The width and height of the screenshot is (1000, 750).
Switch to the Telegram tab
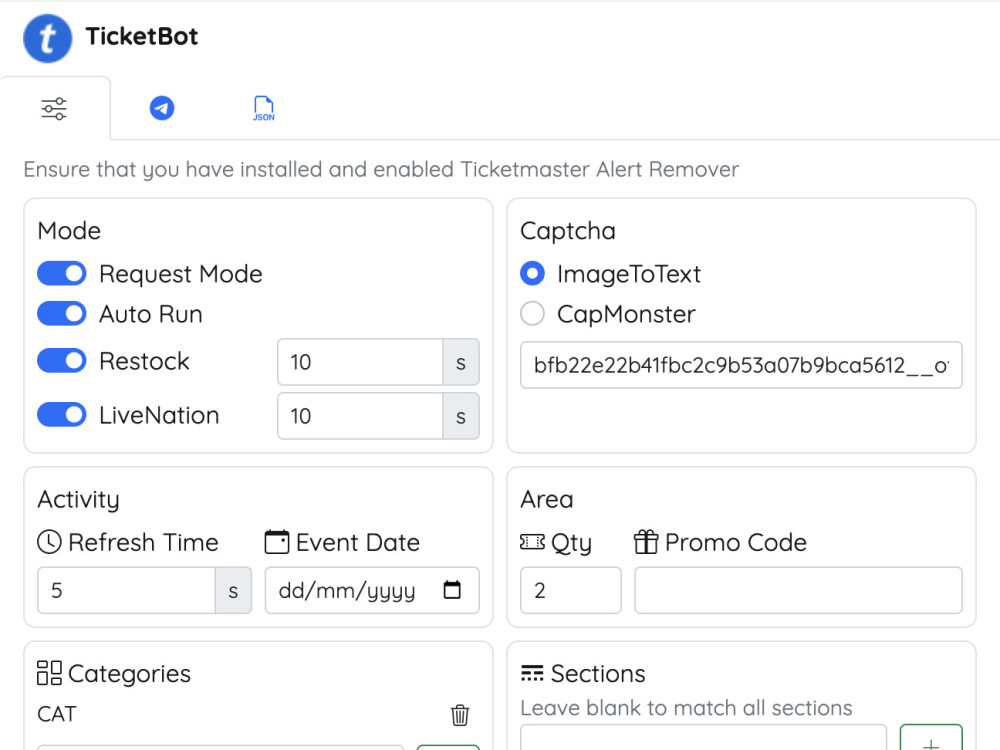[162, 108]
